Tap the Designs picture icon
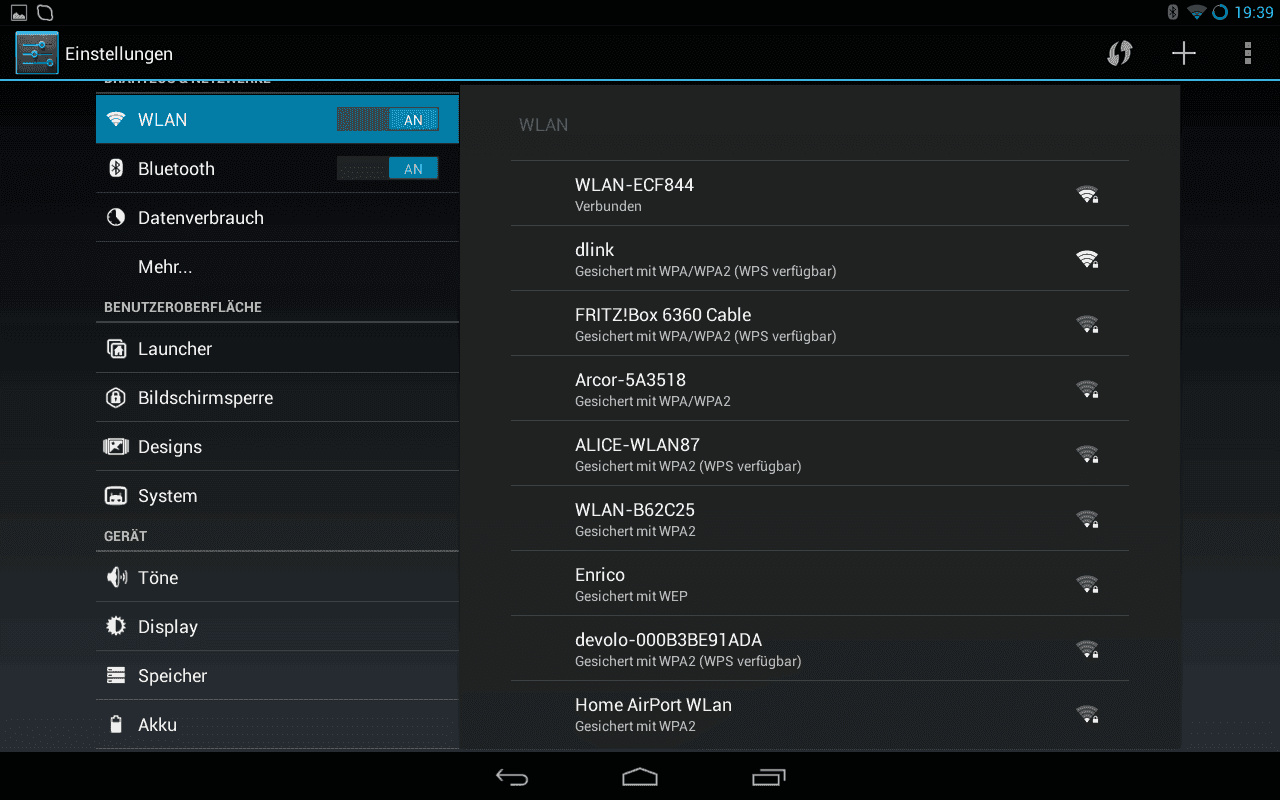 [x=116, y=446]
